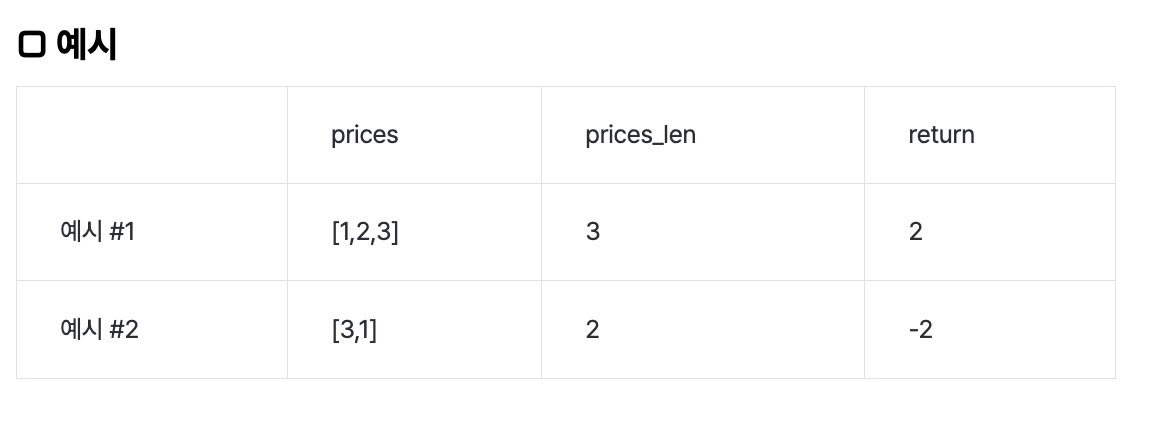Click return value 2 in 예시 #1 row
1170x424 pixels.
coord(916,232)
